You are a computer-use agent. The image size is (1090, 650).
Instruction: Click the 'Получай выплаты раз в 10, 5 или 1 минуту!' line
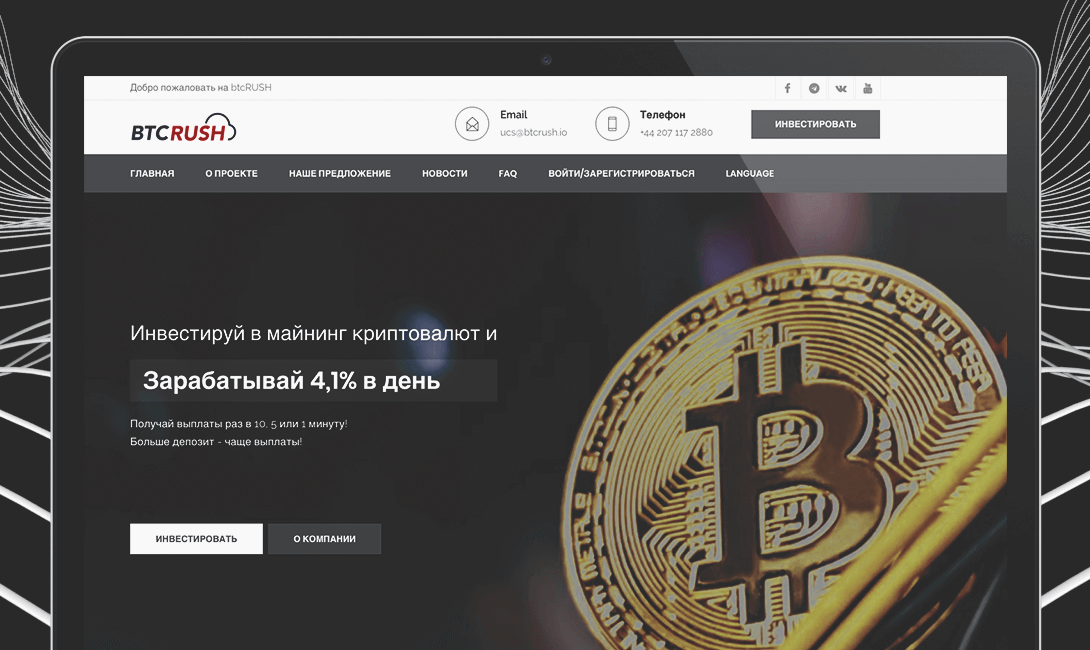[x=238, y=423]
